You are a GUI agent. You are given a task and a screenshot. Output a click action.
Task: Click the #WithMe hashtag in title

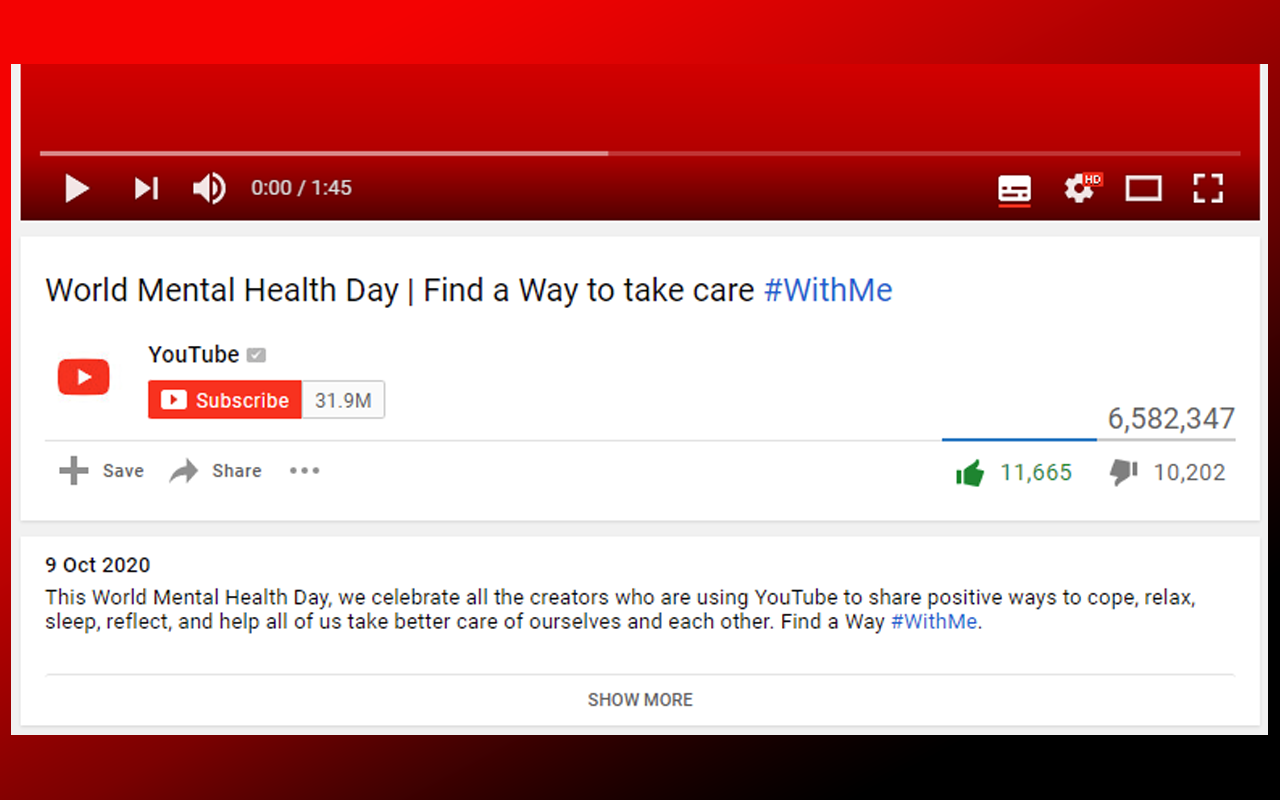pos(828,290)
